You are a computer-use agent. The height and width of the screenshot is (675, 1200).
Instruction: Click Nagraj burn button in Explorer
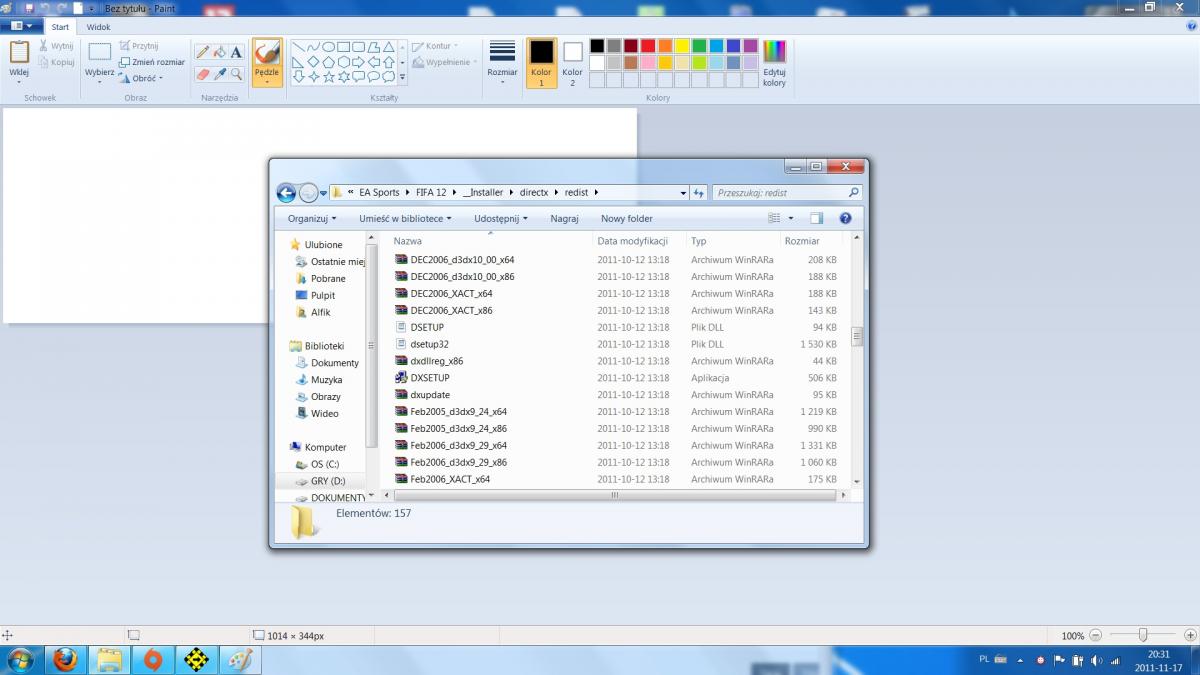click(x=564, y=218)
